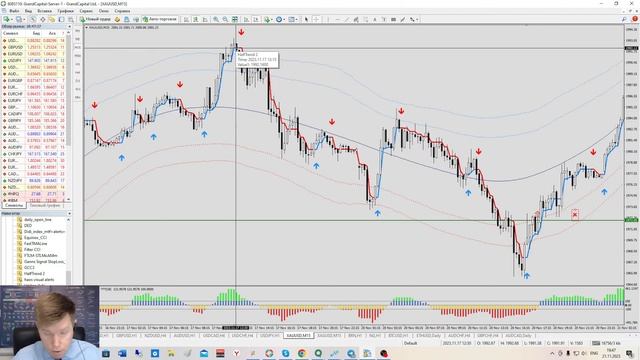Open the Periods clock icon

[279, 19]
